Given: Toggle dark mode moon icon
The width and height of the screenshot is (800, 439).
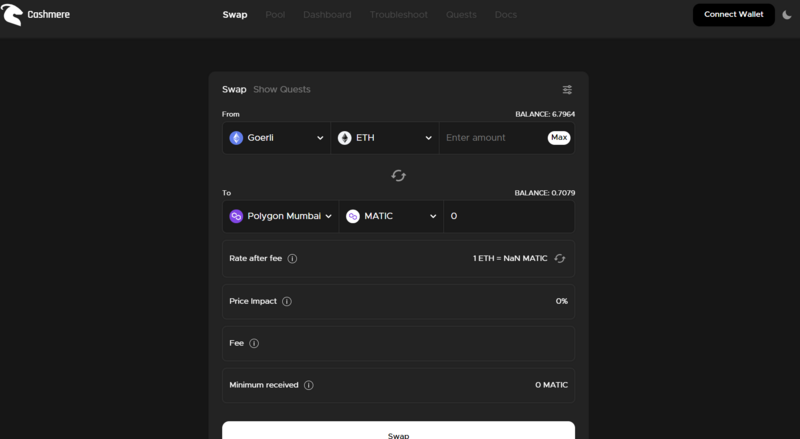Looking at the screenshot, I should (x=787, y=15).
